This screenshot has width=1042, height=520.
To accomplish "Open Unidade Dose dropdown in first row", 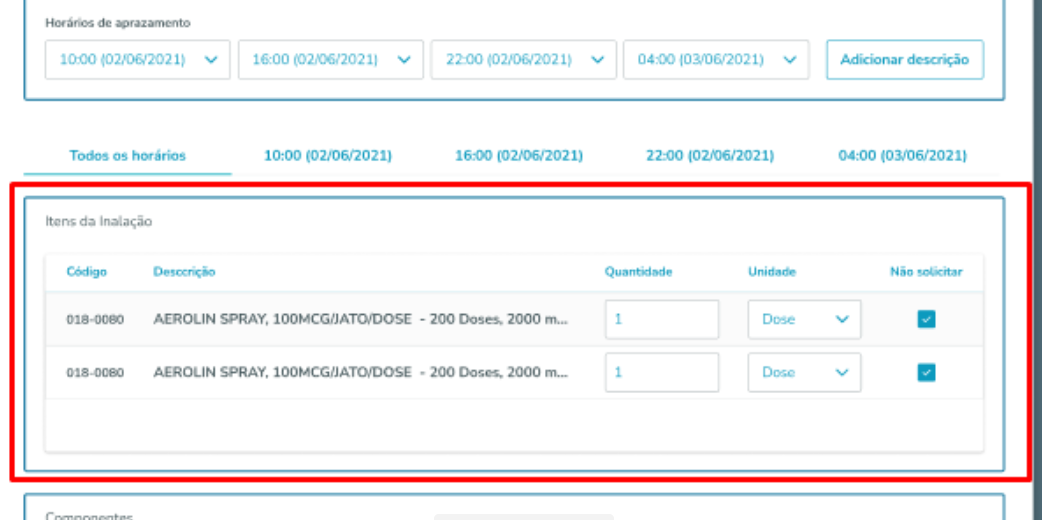I will pyautogui.click(x=804, y=319).
